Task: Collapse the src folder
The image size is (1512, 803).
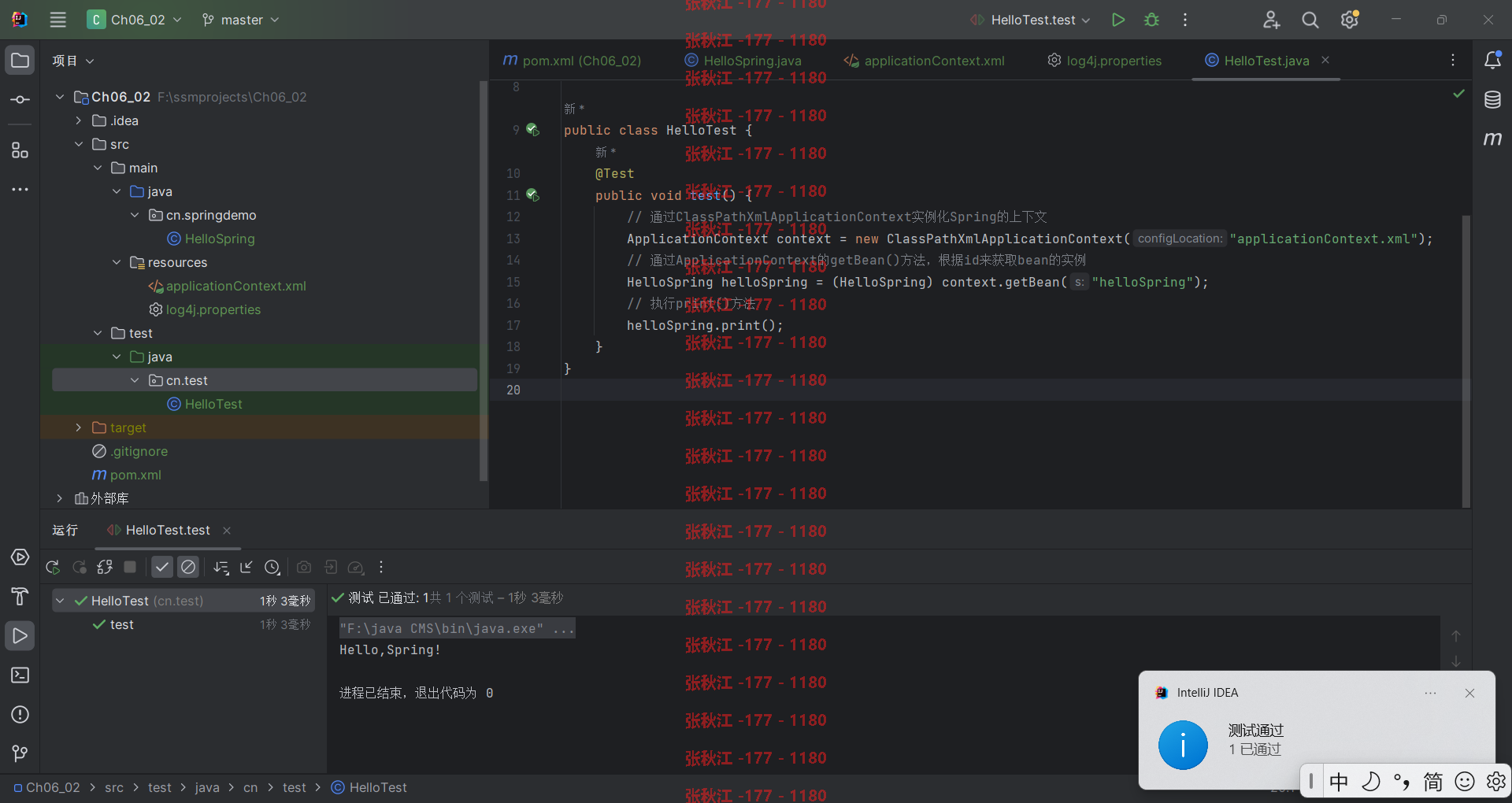Action: [x=79, y=144]
